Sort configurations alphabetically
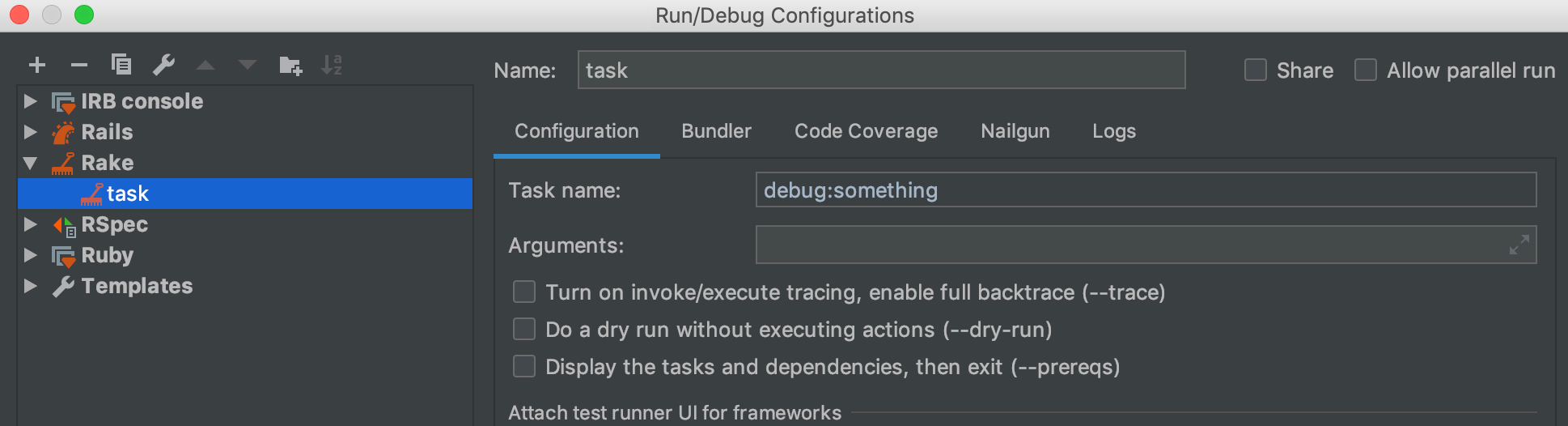 tap(332, 65)
